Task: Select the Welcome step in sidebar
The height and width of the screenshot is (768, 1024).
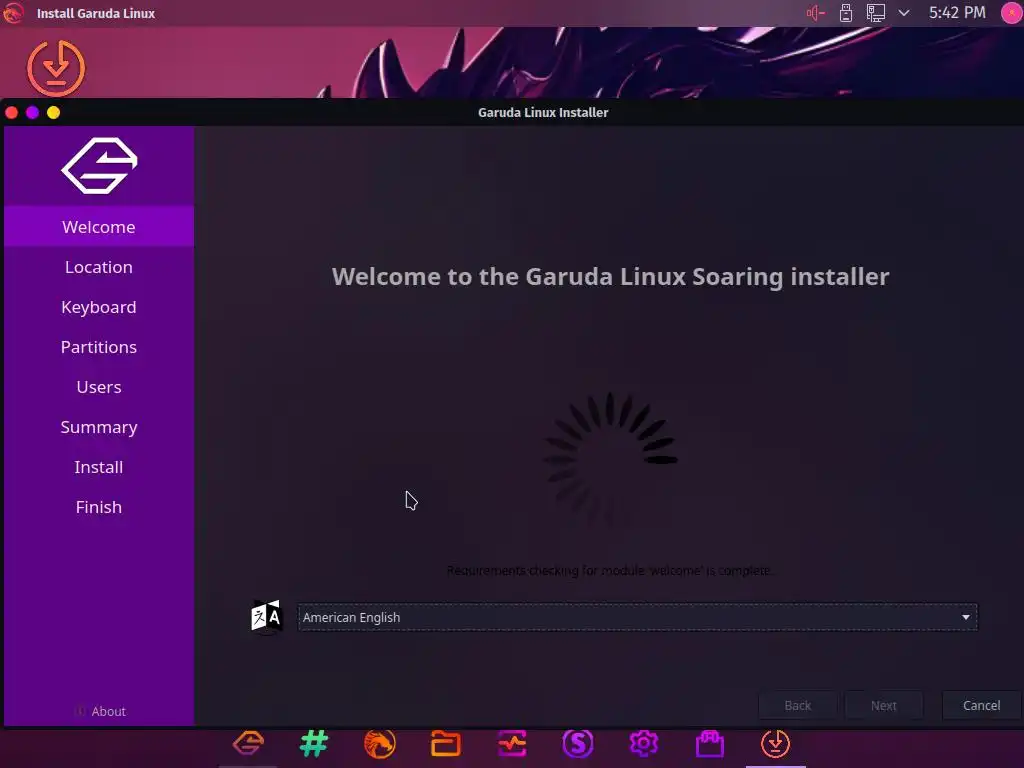Action: (99, 227)
